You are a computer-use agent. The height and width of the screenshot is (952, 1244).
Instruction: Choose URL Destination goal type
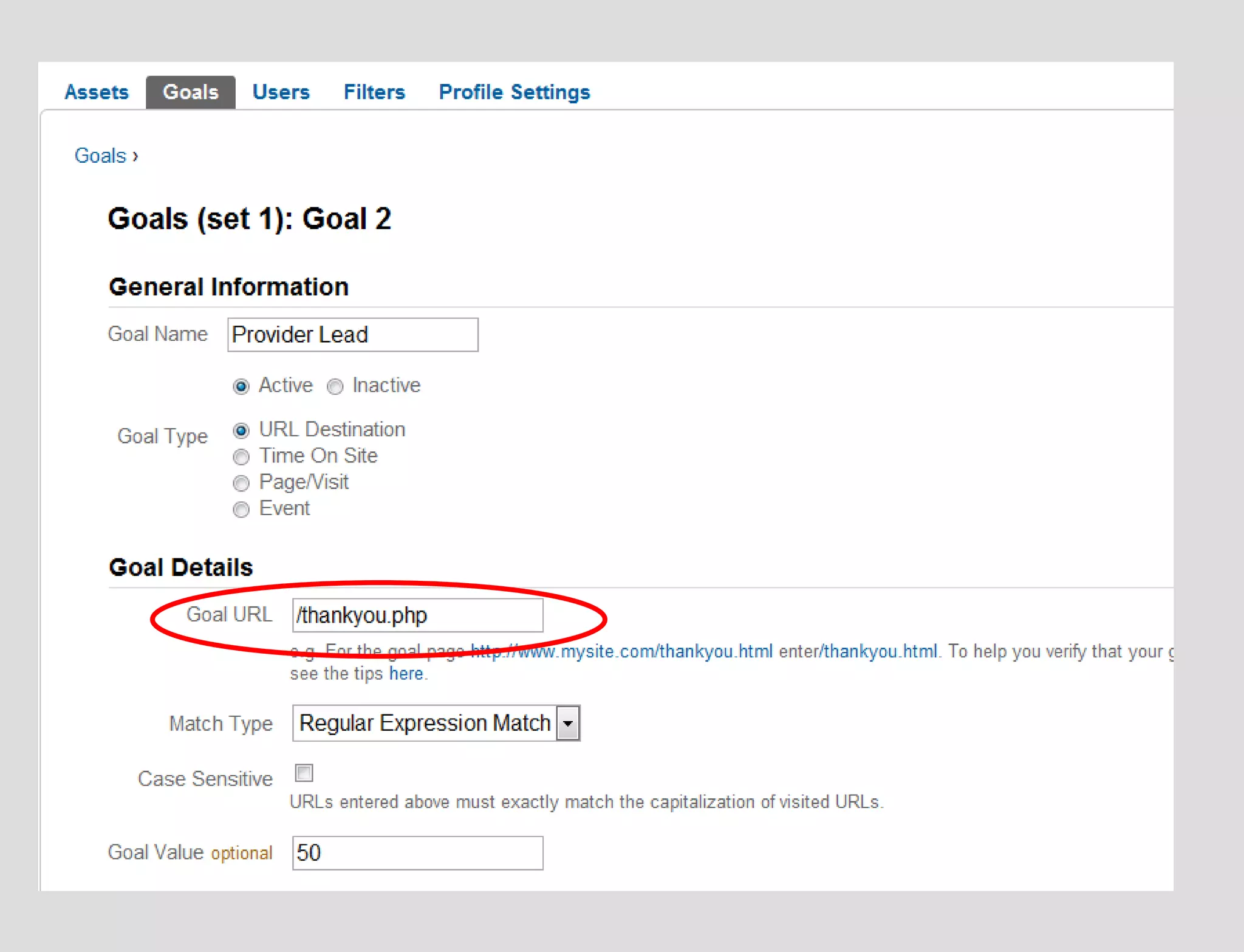tap(241, 431)
